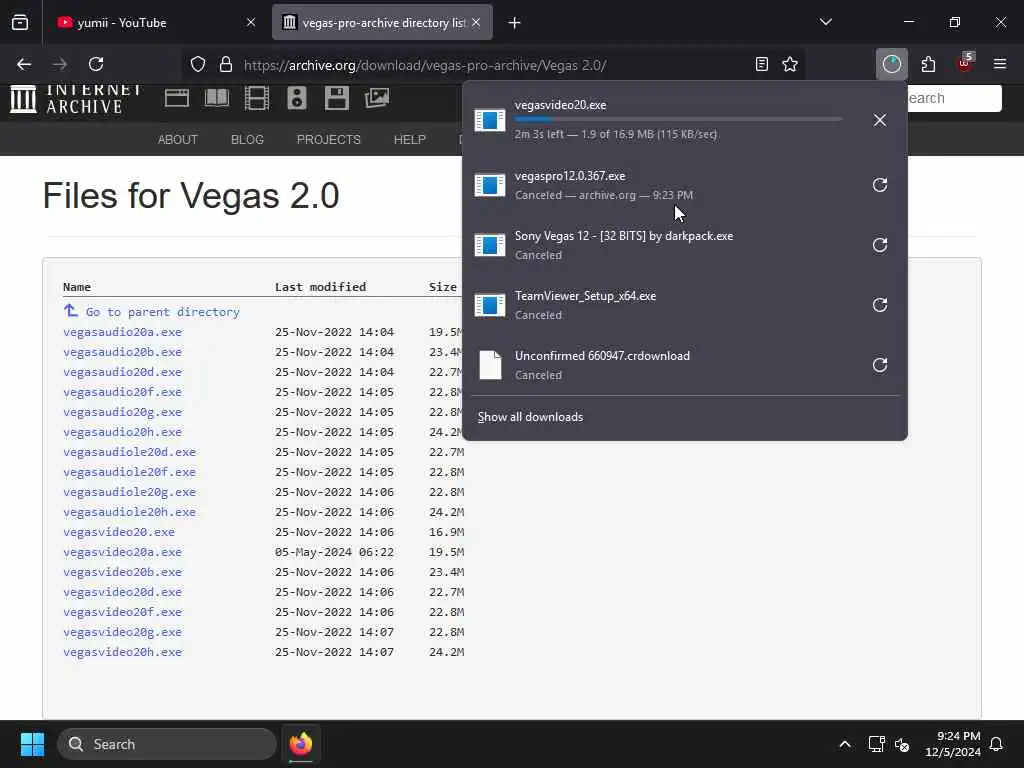The width and height of the screenshot is (1024, 768).
Task: Open Internet Archive web section icon
Action: (176, 98)
